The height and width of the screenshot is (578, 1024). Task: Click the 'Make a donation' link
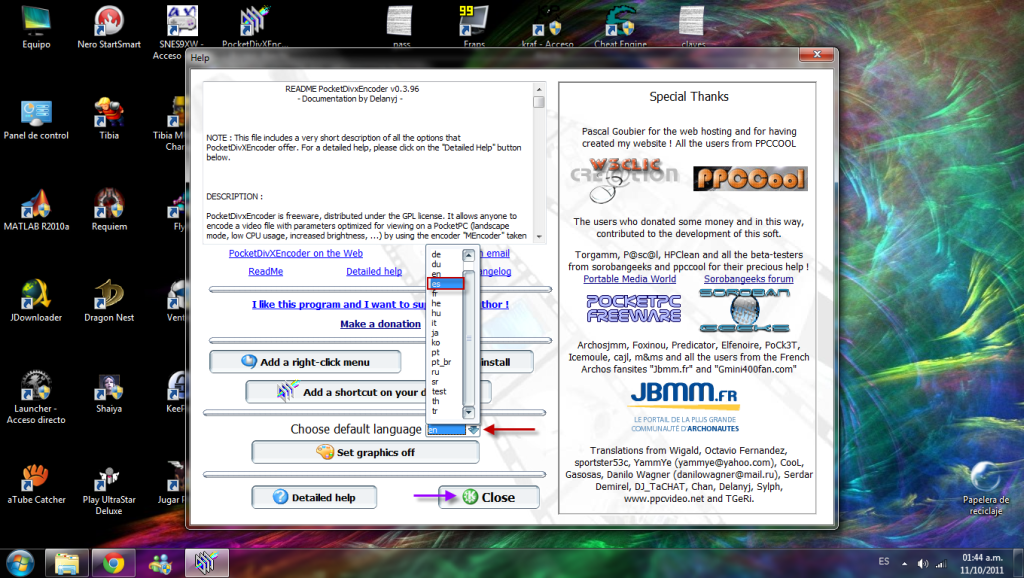380,324
